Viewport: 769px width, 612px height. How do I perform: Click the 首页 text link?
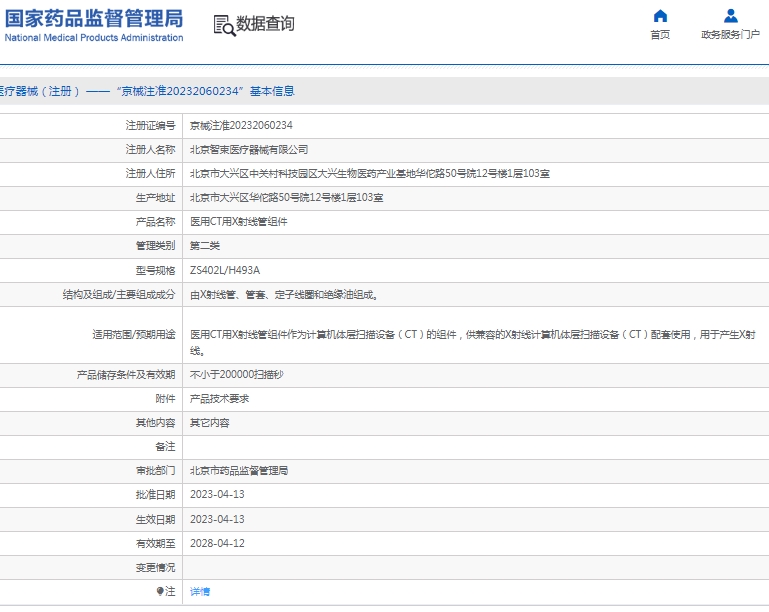point(660,35)
